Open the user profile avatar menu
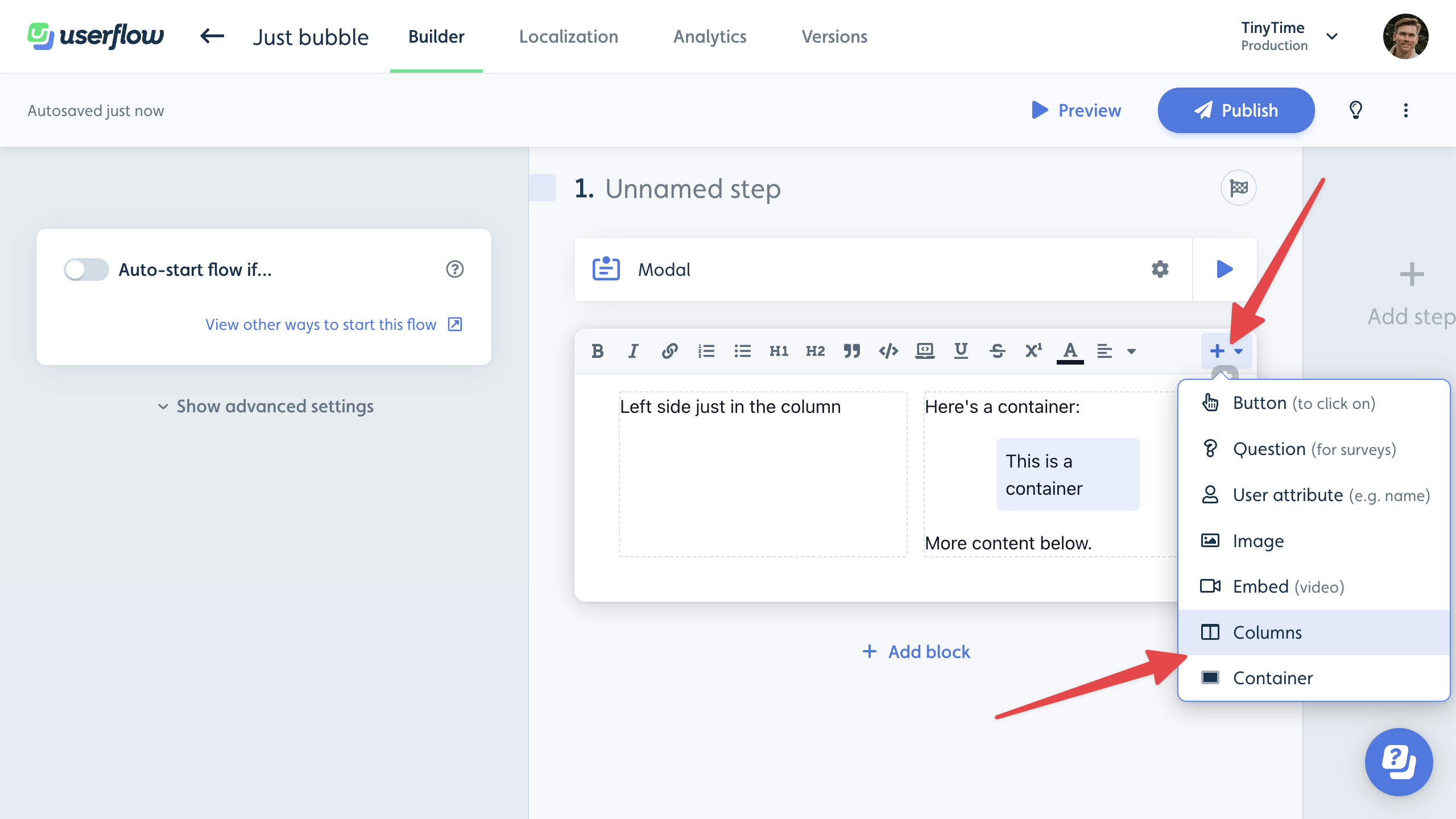Image resolution: width=1456 pixels, height=819 pixels. click(1405, 36)
